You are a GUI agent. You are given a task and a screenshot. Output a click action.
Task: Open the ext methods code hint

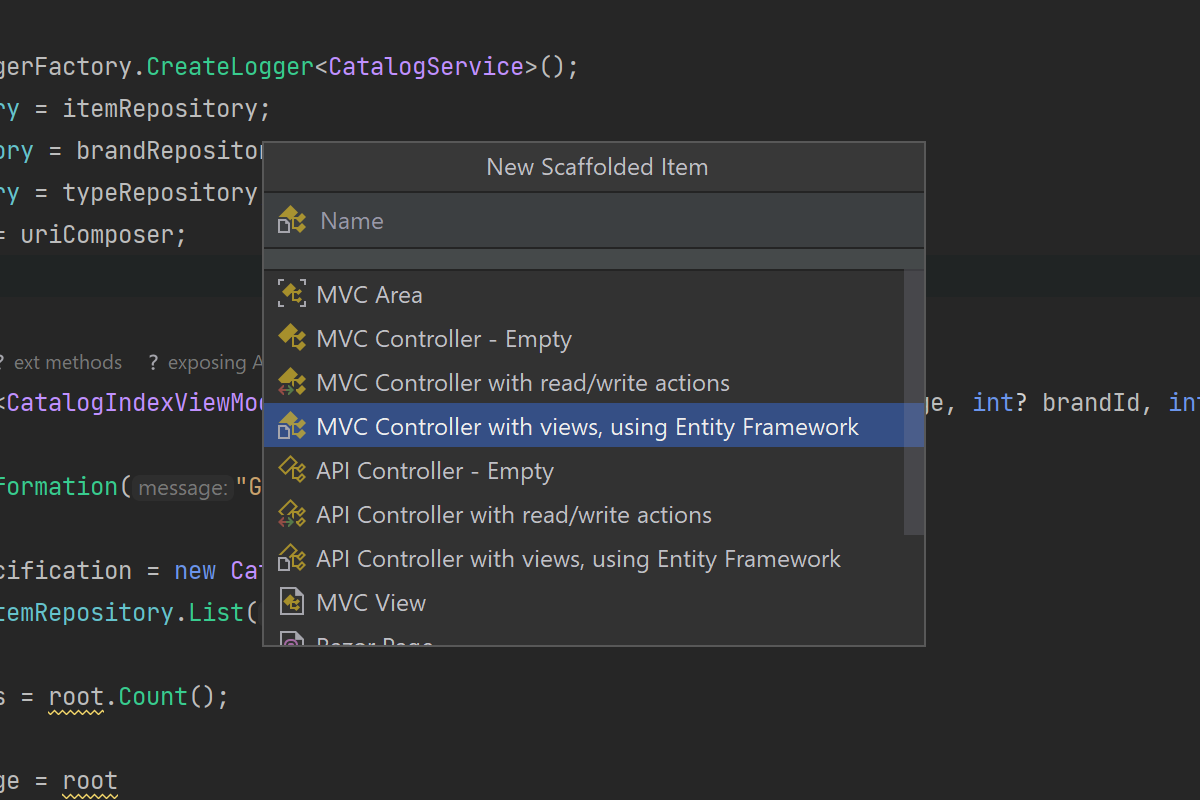pos(68,362)
